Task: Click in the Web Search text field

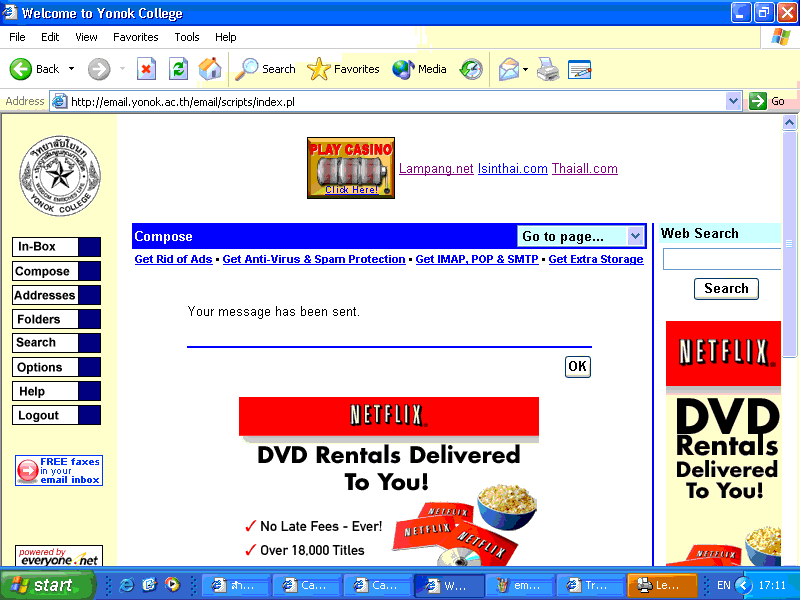Action: click(x=721, y=260)
